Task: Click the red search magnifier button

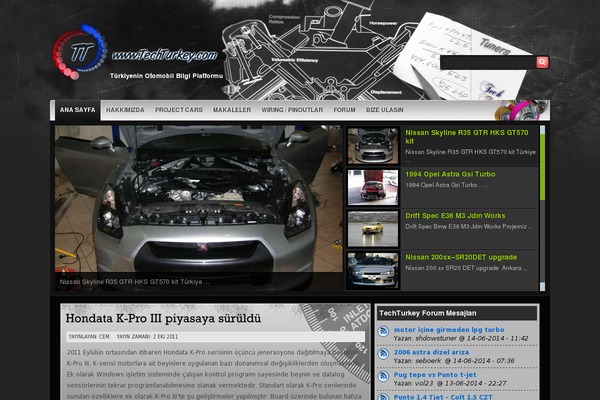Action: [542, 62]
